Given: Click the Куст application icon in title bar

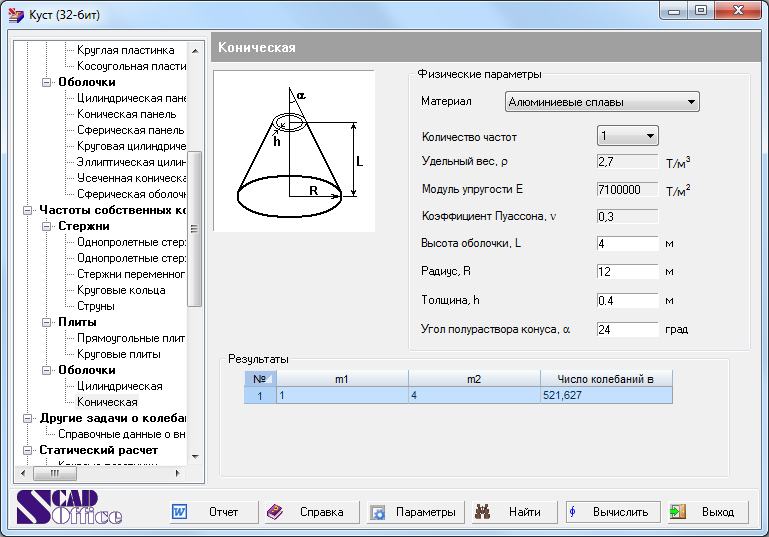Looking at the screenshot, I should (x=15, y=14).
